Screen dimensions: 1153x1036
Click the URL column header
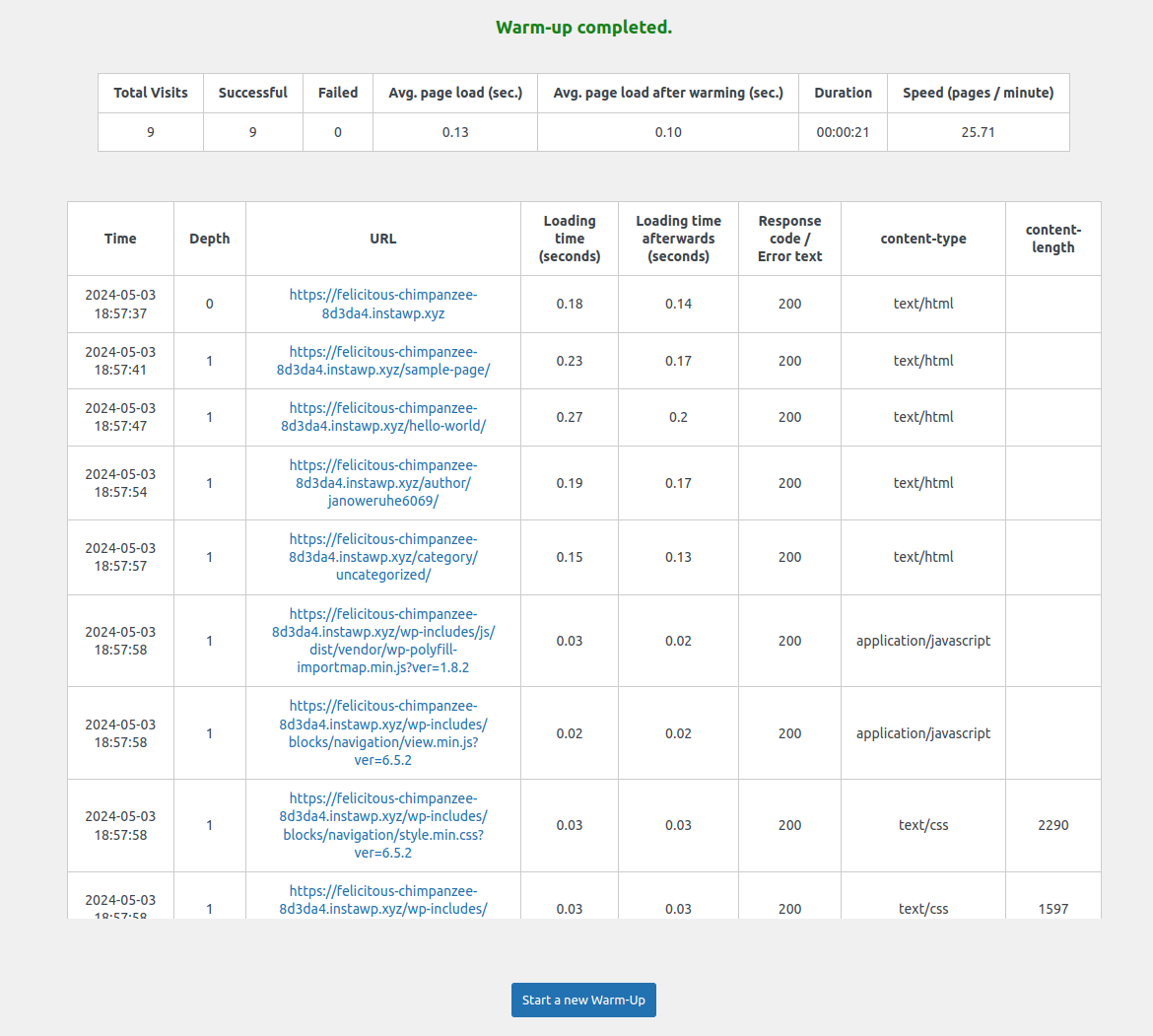point(383,239)
